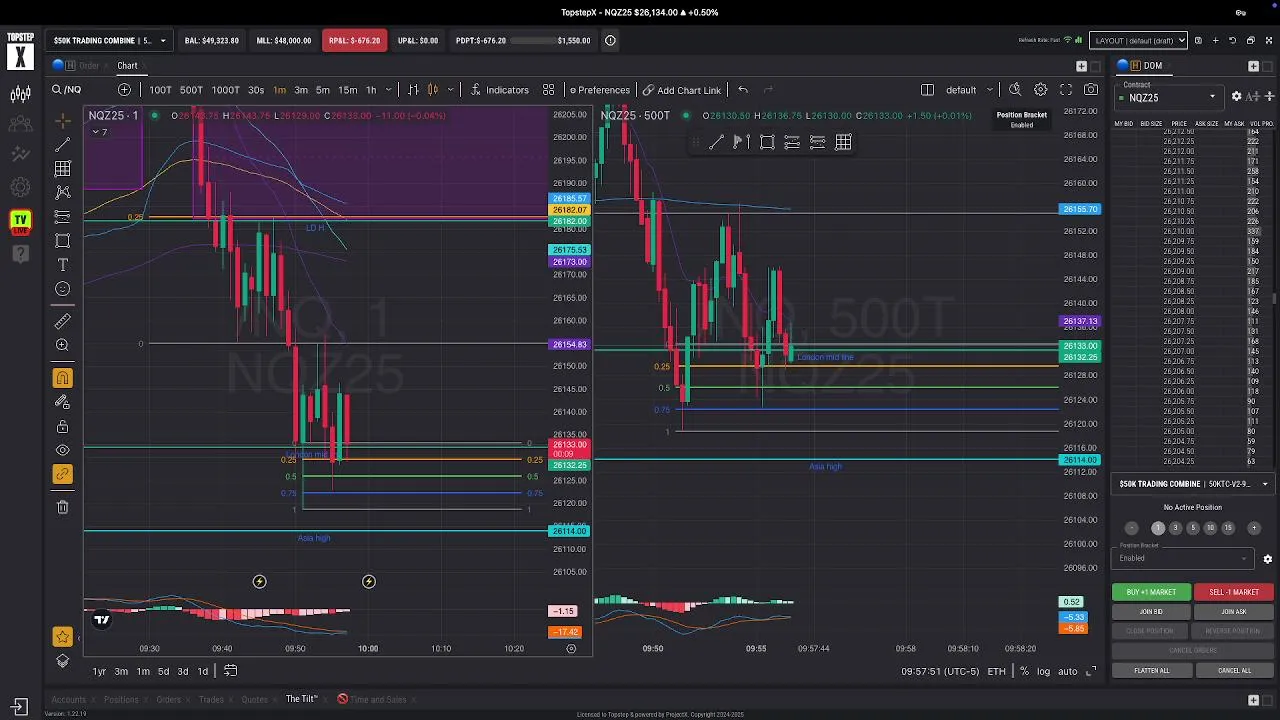Viewport: 1280px width, 720px height.
Task: Expand the timeframe list chevron after 1h
Action: pos(389,90)
